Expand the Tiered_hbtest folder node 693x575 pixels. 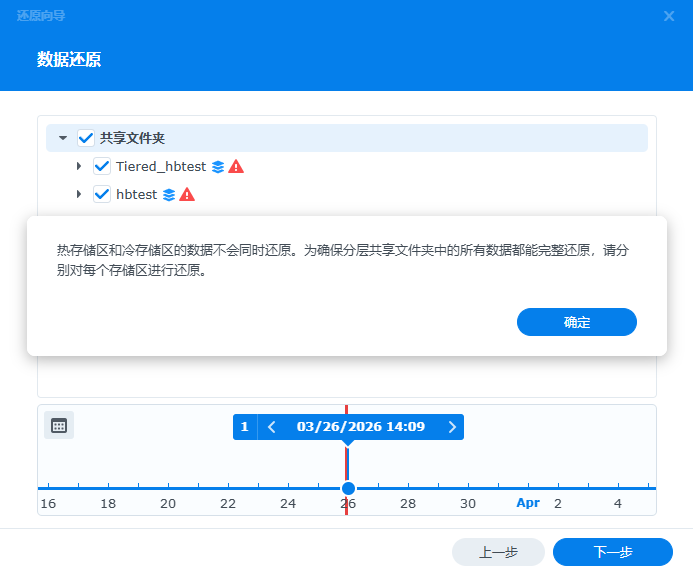tap(79, 166)
